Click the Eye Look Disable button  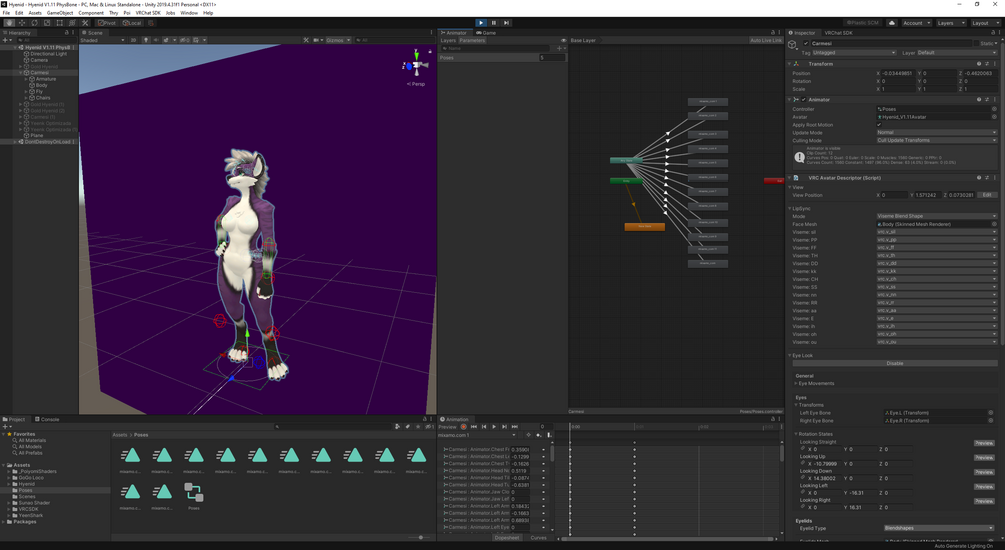pos(895,363)
